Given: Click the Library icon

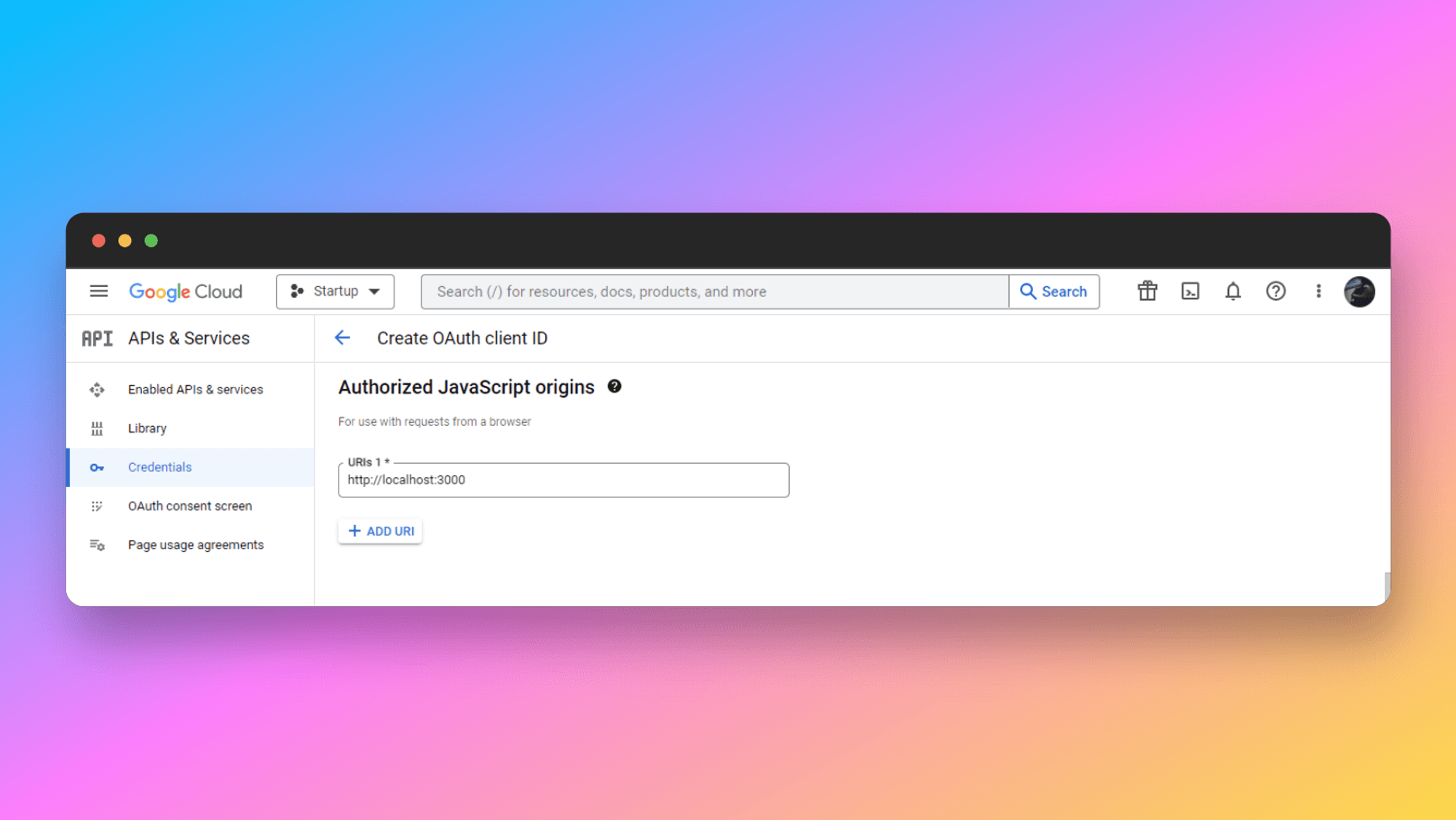Looking at the screenshot, I should click(97, 428).
